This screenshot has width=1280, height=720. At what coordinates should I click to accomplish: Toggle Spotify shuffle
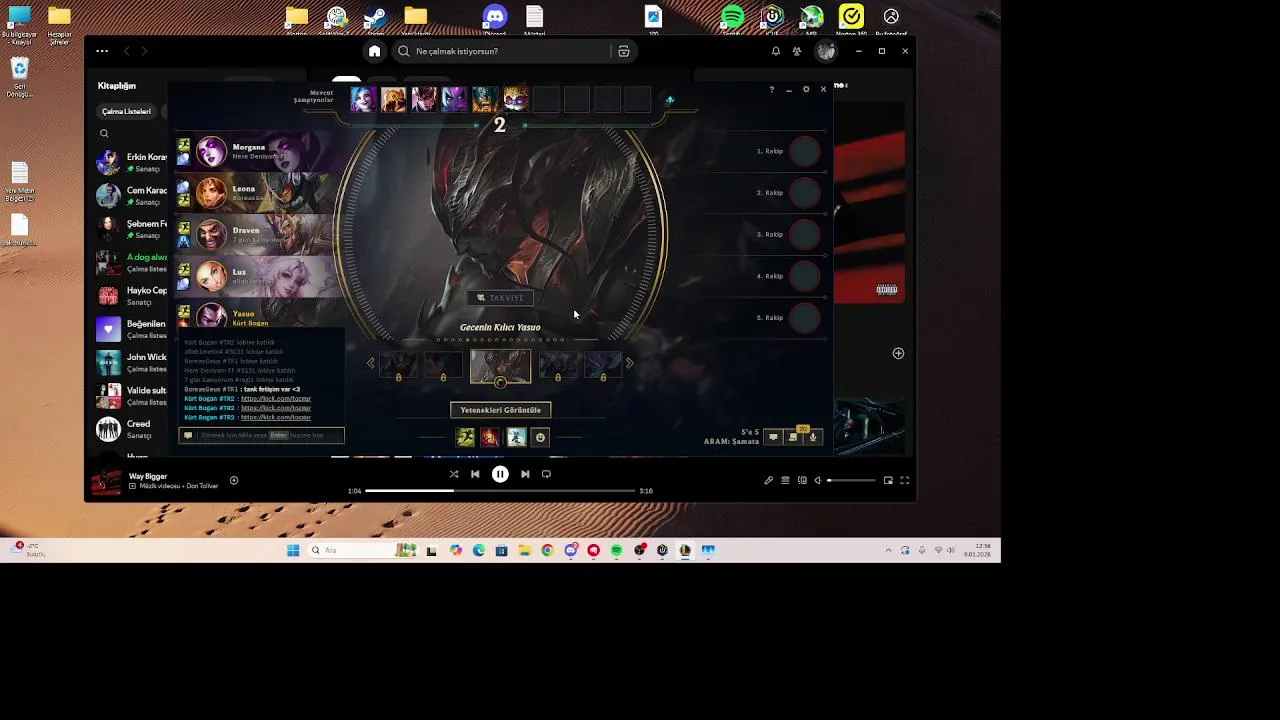454,474
